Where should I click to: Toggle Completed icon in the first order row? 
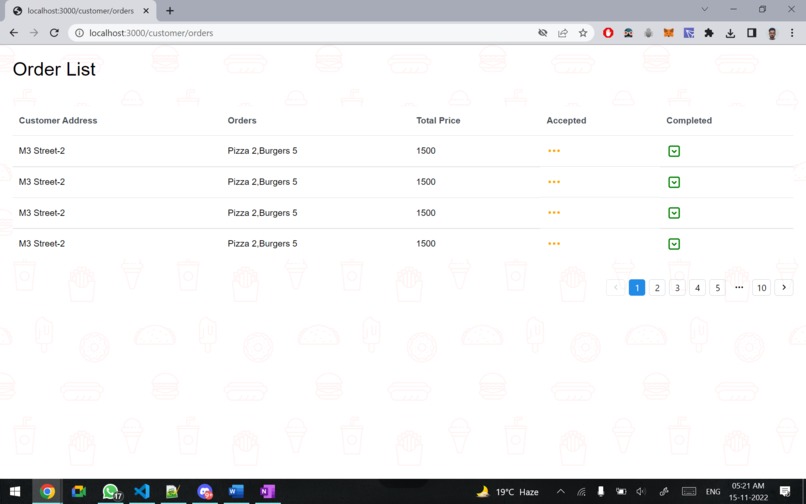(x=674, y=151)
